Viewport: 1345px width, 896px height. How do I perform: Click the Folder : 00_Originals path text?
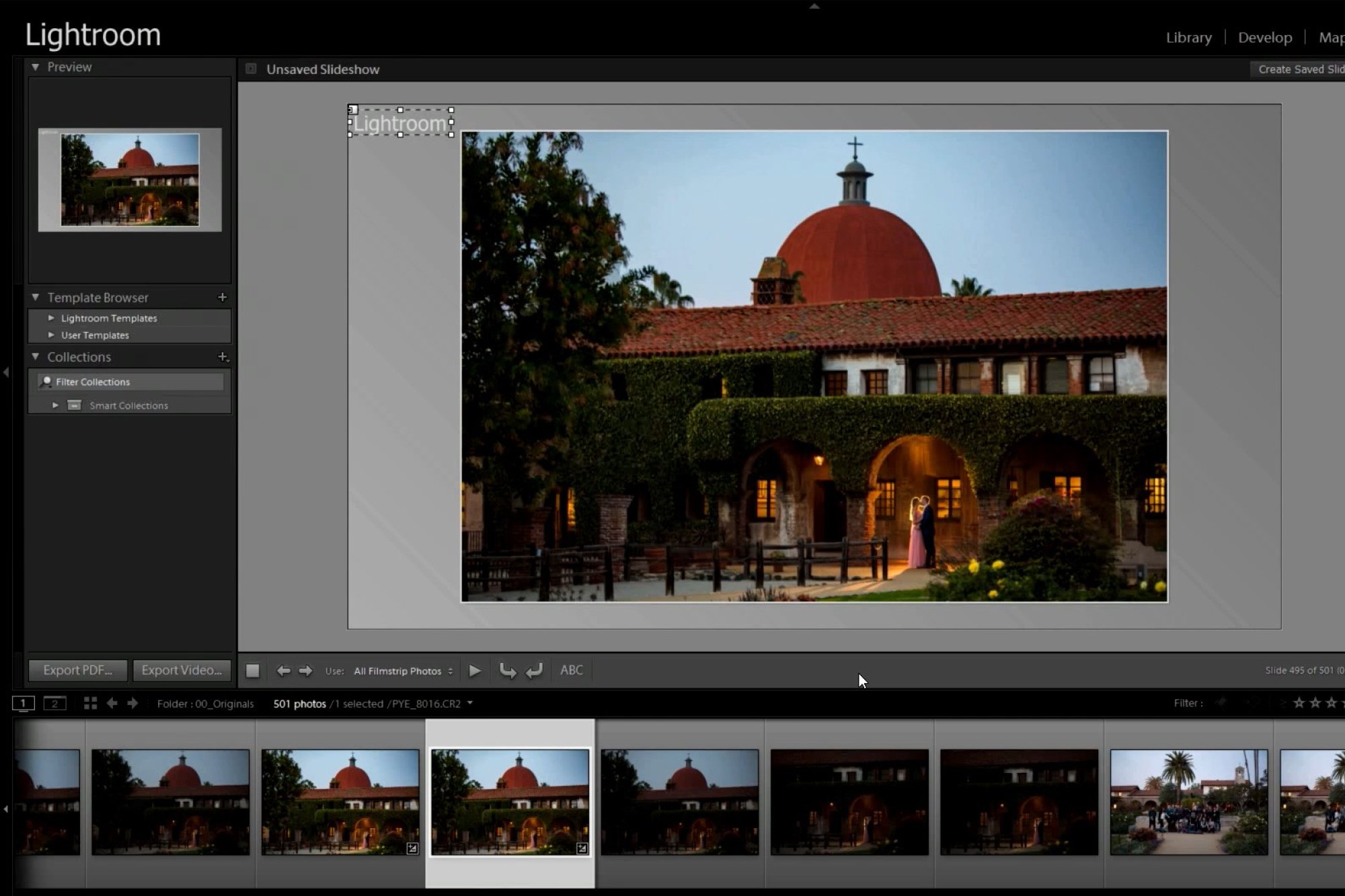point(205,704)
